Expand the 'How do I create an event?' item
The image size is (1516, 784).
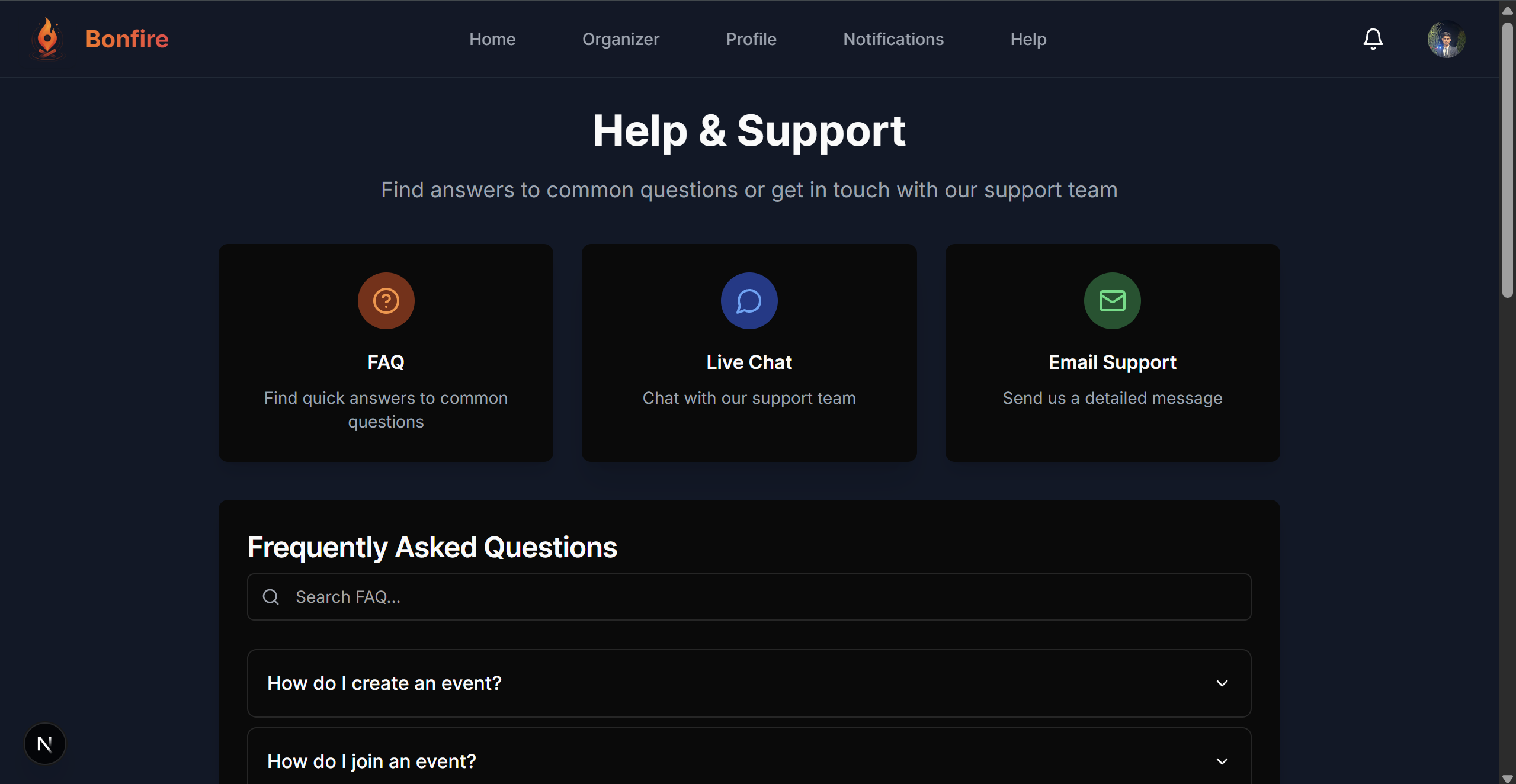click(384, 683)
